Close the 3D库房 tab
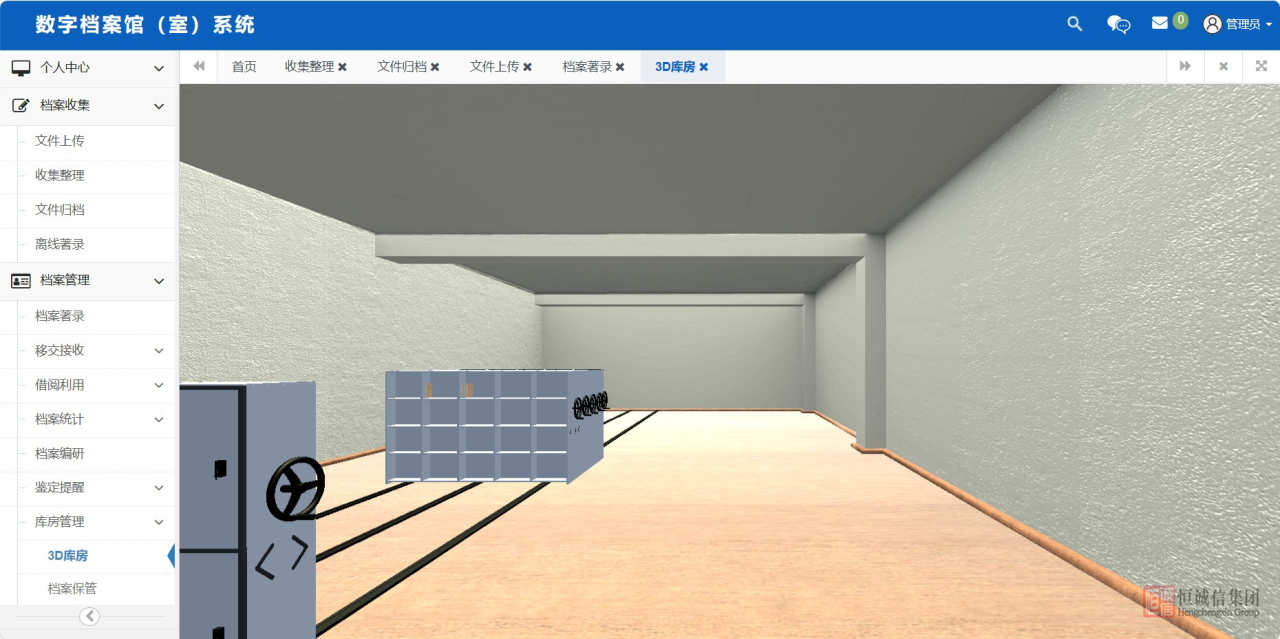 (704, 67)
